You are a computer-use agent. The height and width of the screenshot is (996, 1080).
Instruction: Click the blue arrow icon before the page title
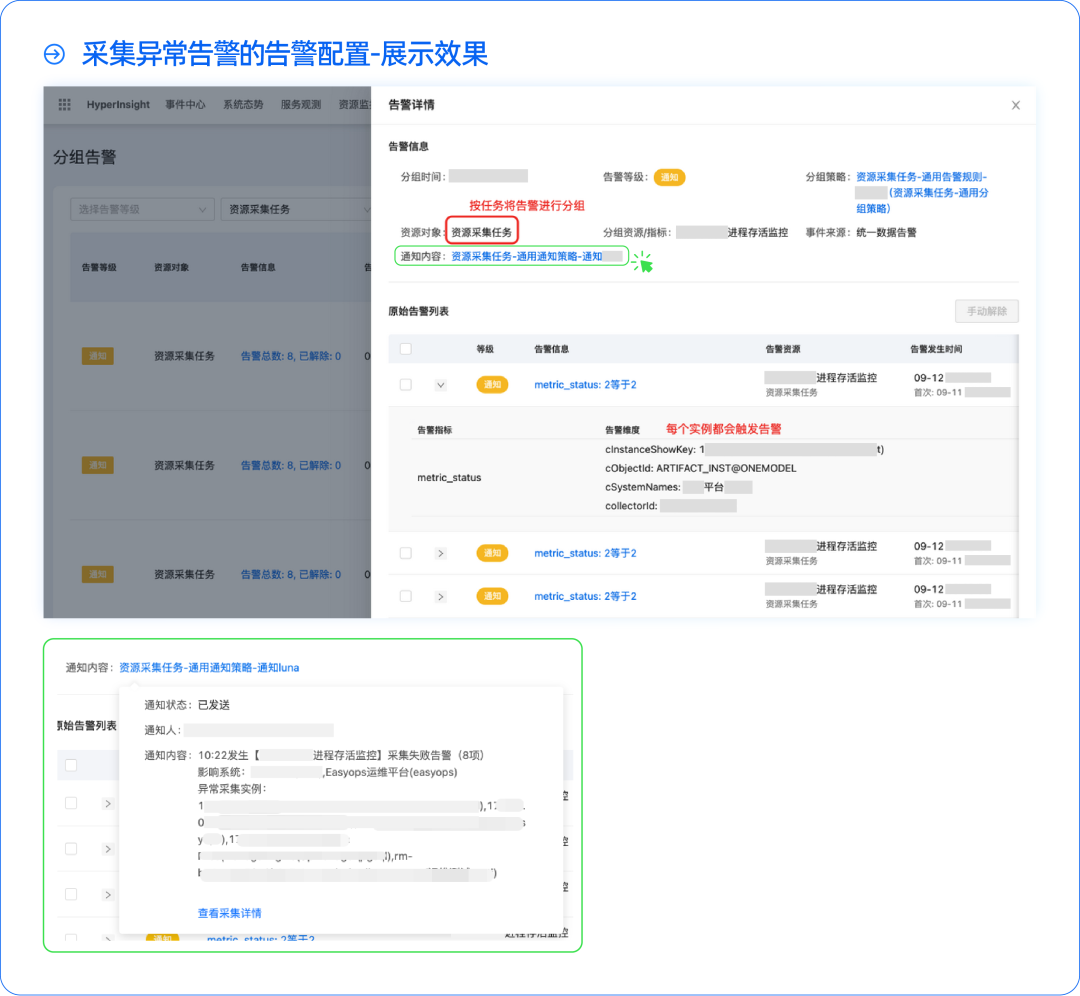51,54
